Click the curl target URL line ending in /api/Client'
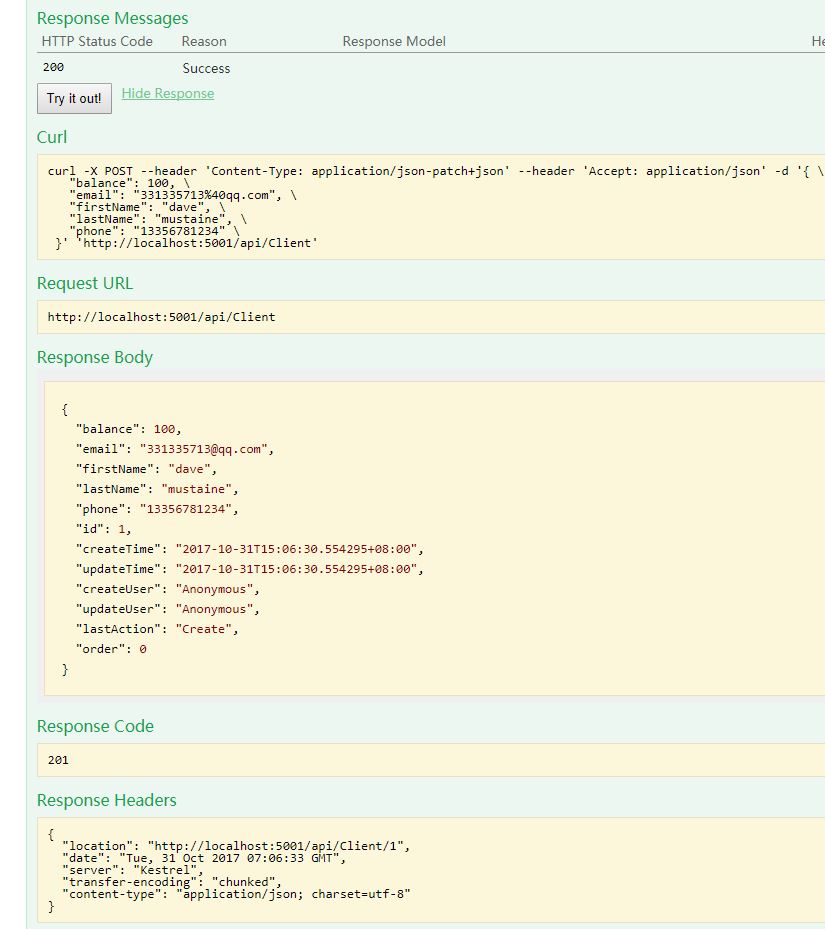Screen dimensions: 825x929 [x=186, y=243]
